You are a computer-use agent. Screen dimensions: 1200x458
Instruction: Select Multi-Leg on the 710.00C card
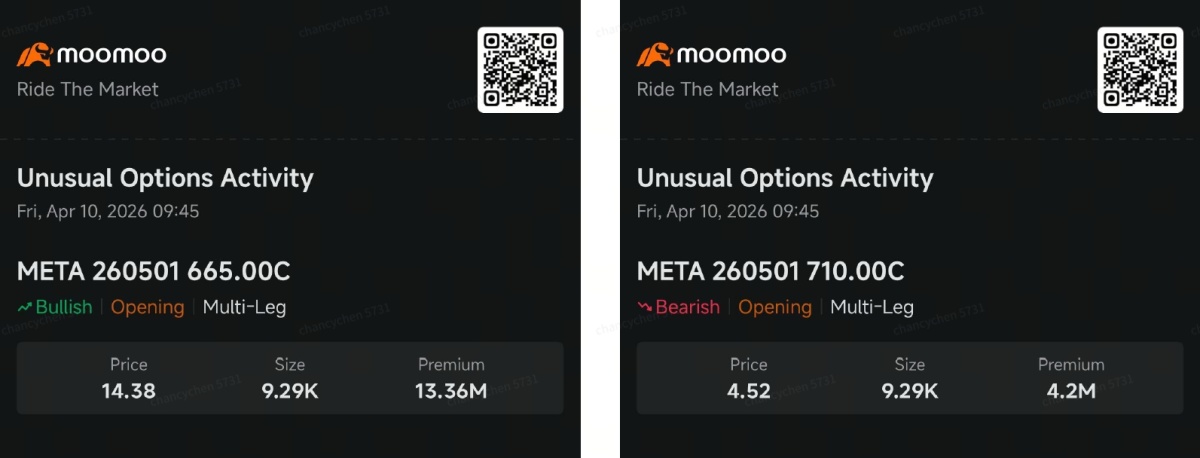click(x=871, y=307)
